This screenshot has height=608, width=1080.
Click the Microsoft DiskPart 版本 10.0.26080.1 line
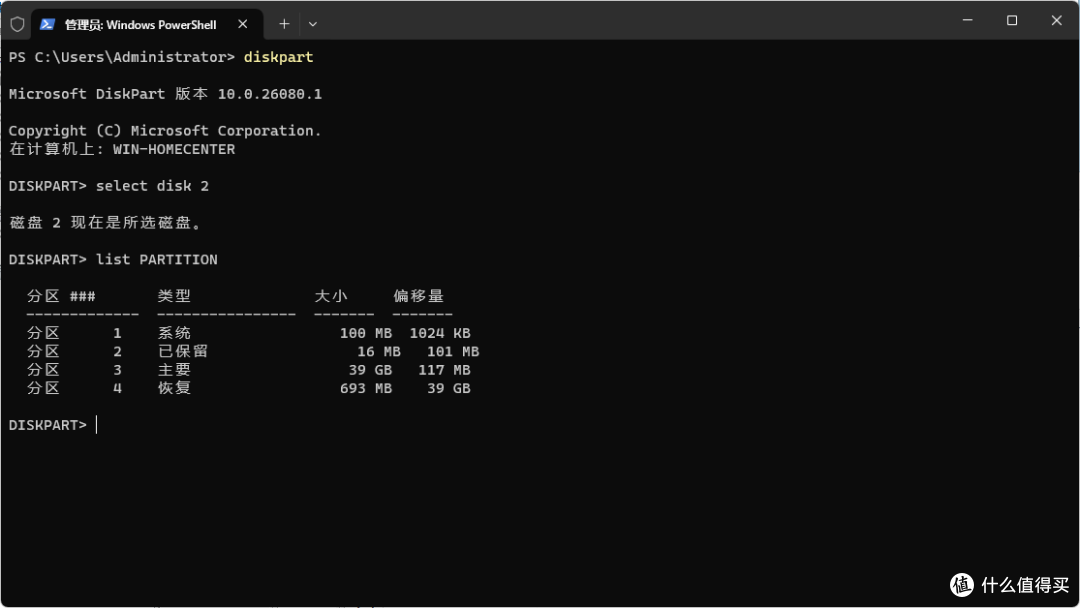click(x=165, y=94)
